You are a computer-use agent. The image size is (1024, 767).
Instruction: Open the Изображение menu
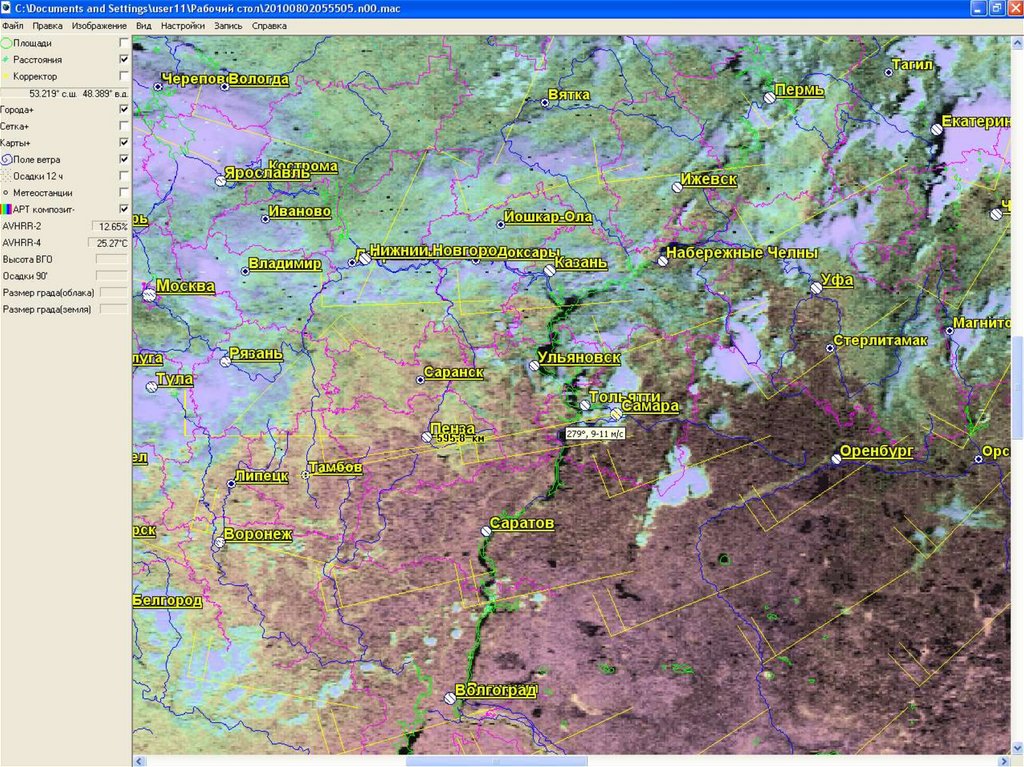pos(99,25)
